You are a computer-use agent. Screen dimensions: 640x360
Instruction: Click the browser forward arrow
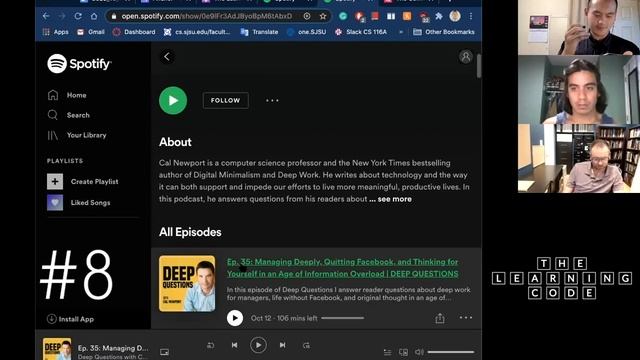(x=62, y=16)
